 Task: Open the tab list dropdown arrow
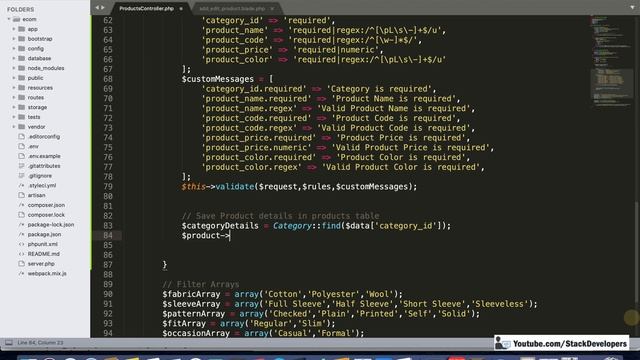pyautogui.click(x=632, y=8)
